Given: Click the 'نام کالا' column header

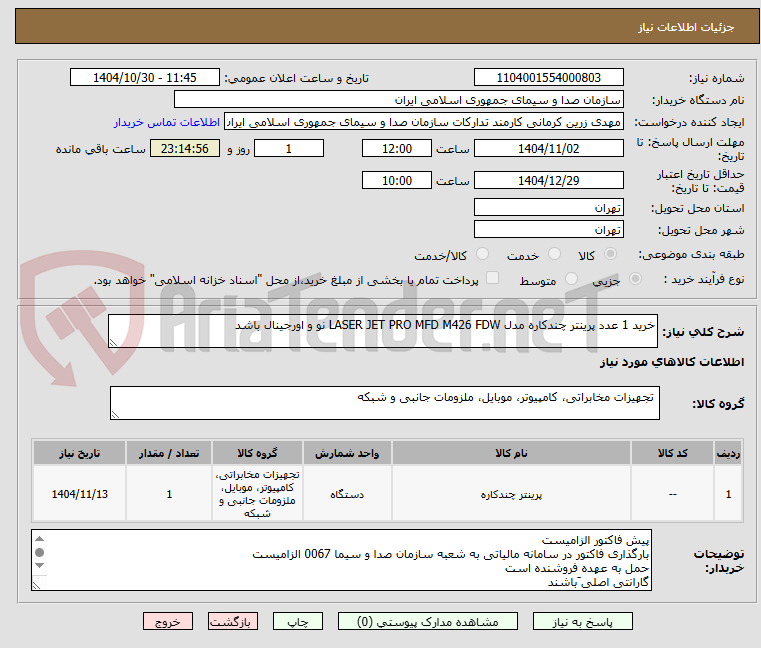Looking at the screenshot, I should point(511,453).
